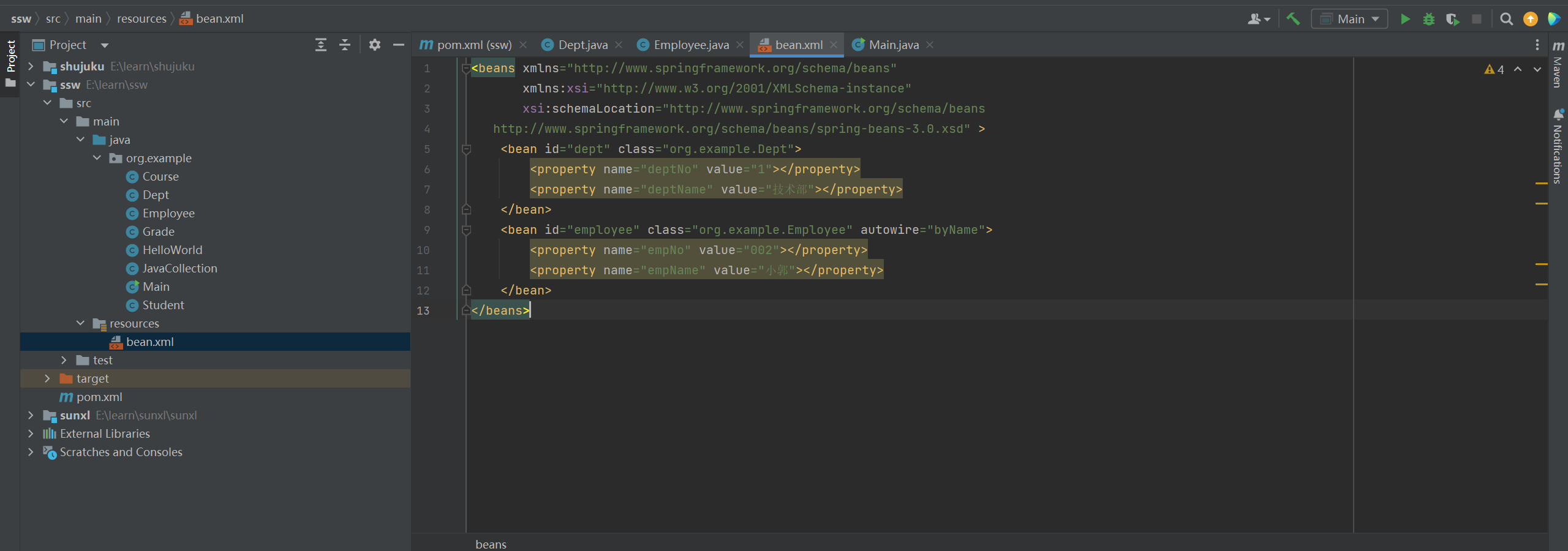Run Main with coverage
Image resolution: width=1568 pixels, height=551 pixels.
pyautogui.click(x=1452, y=19)
